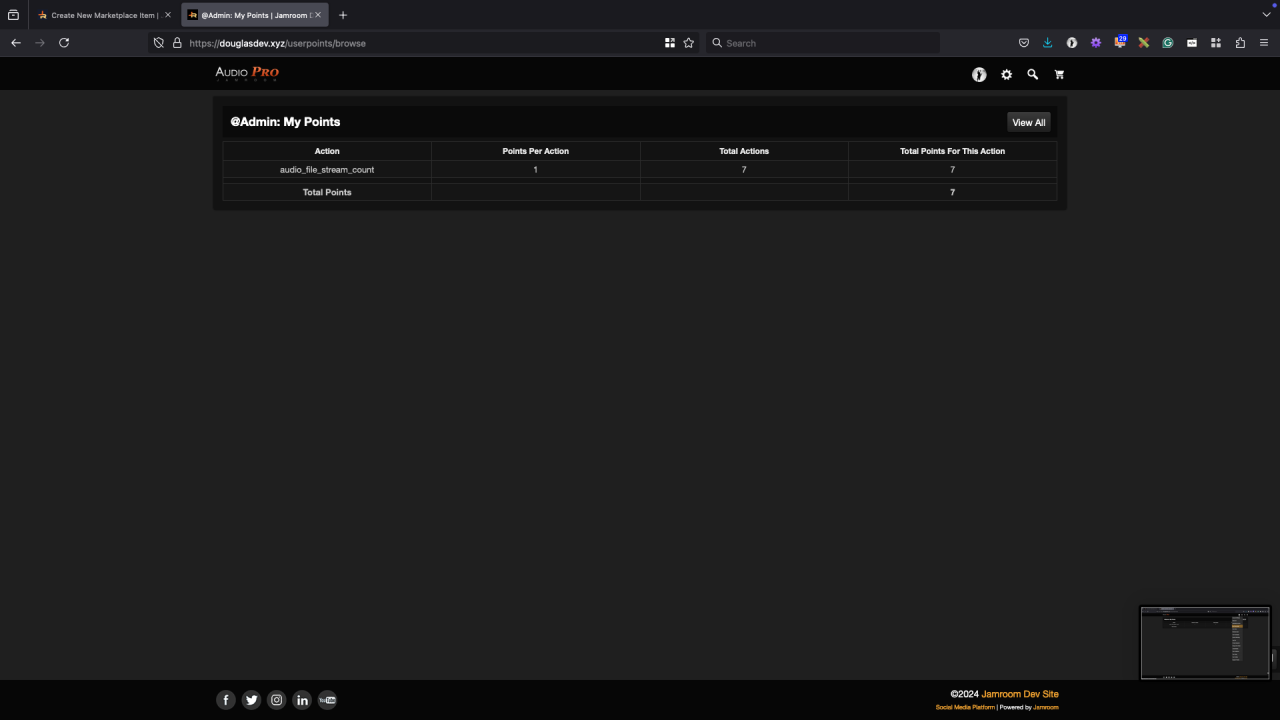
Task: Open the floating picture-in-picture screenshot thumbnail
Action: coord(1205,642)
